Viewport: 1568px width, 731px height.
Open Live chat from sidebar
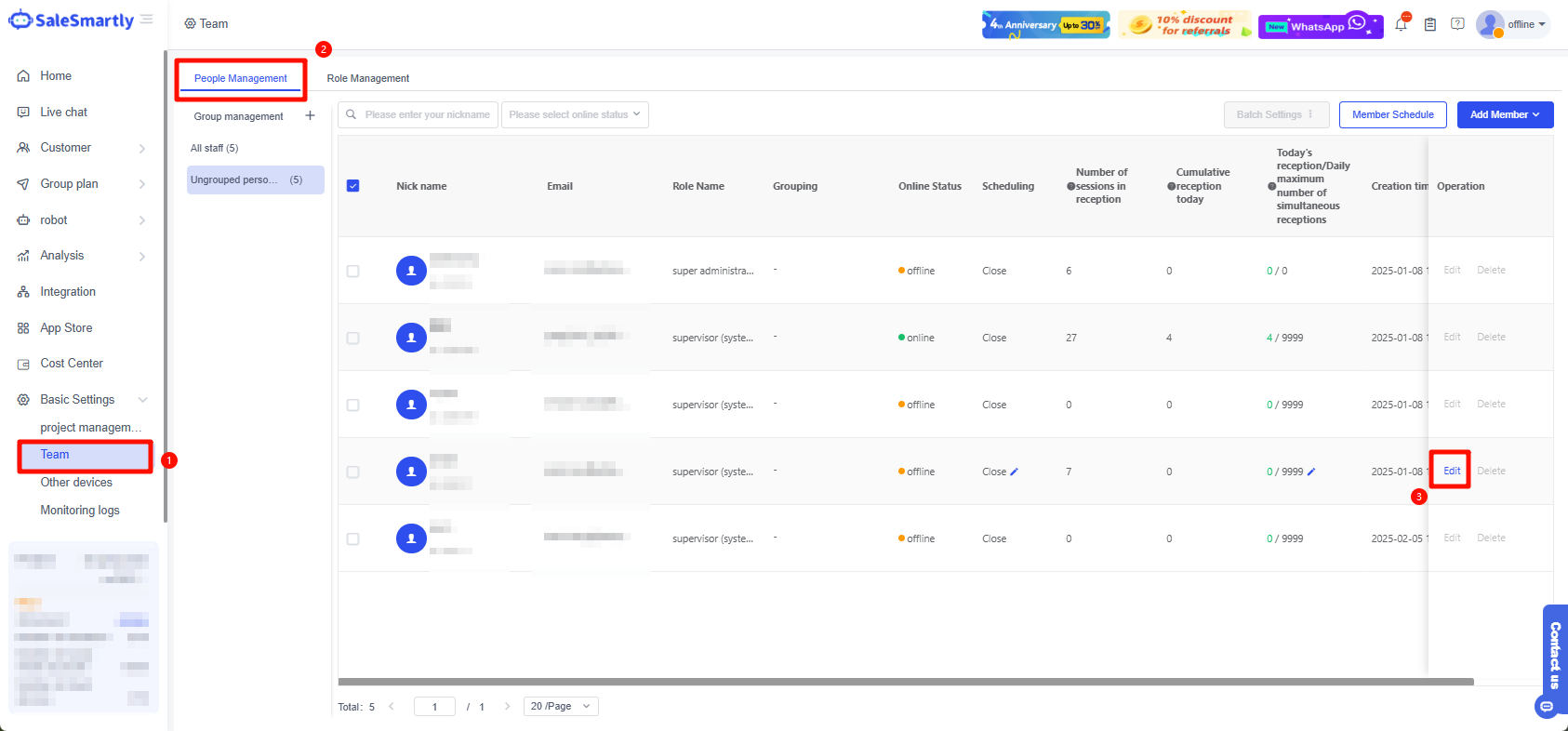(x=63, y=113)
